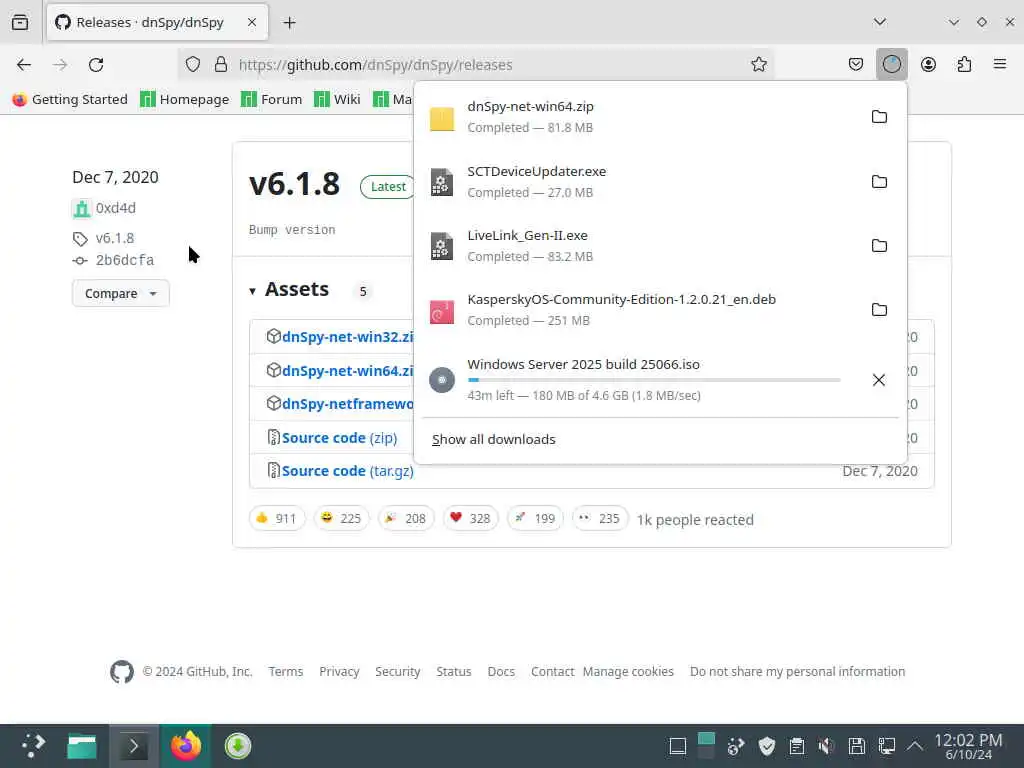Open the extensions puzzle icon

[964, 64]
